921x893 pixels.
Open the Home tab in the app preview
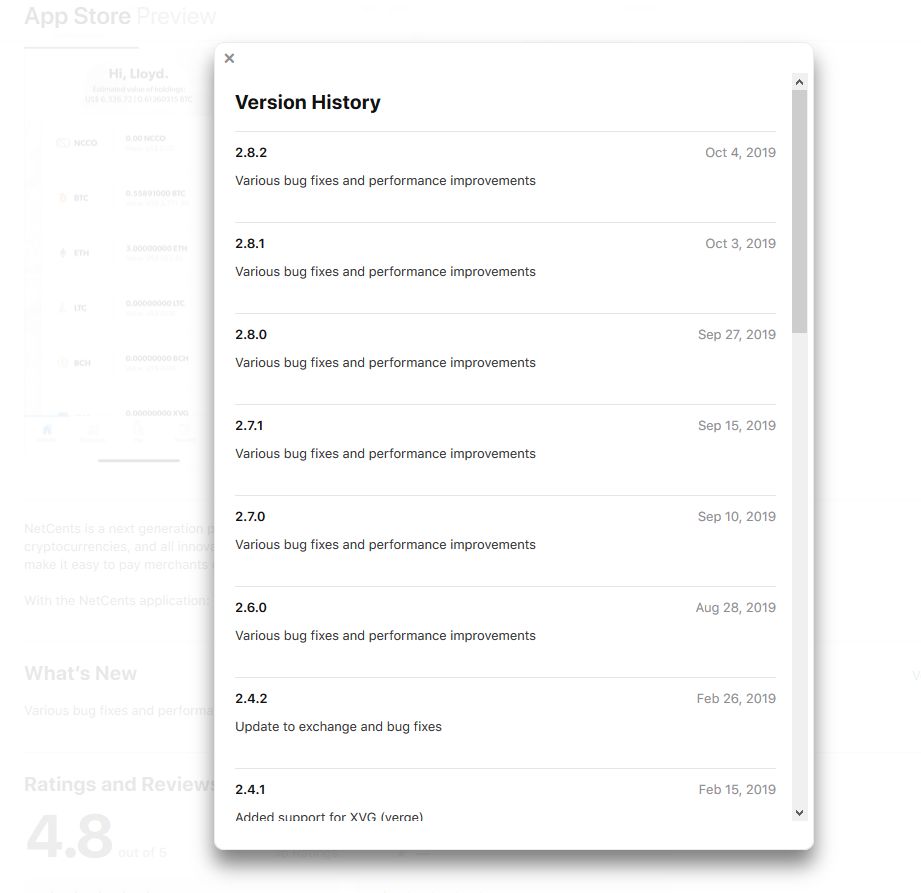pyautogui.click(x=47, y=429)
